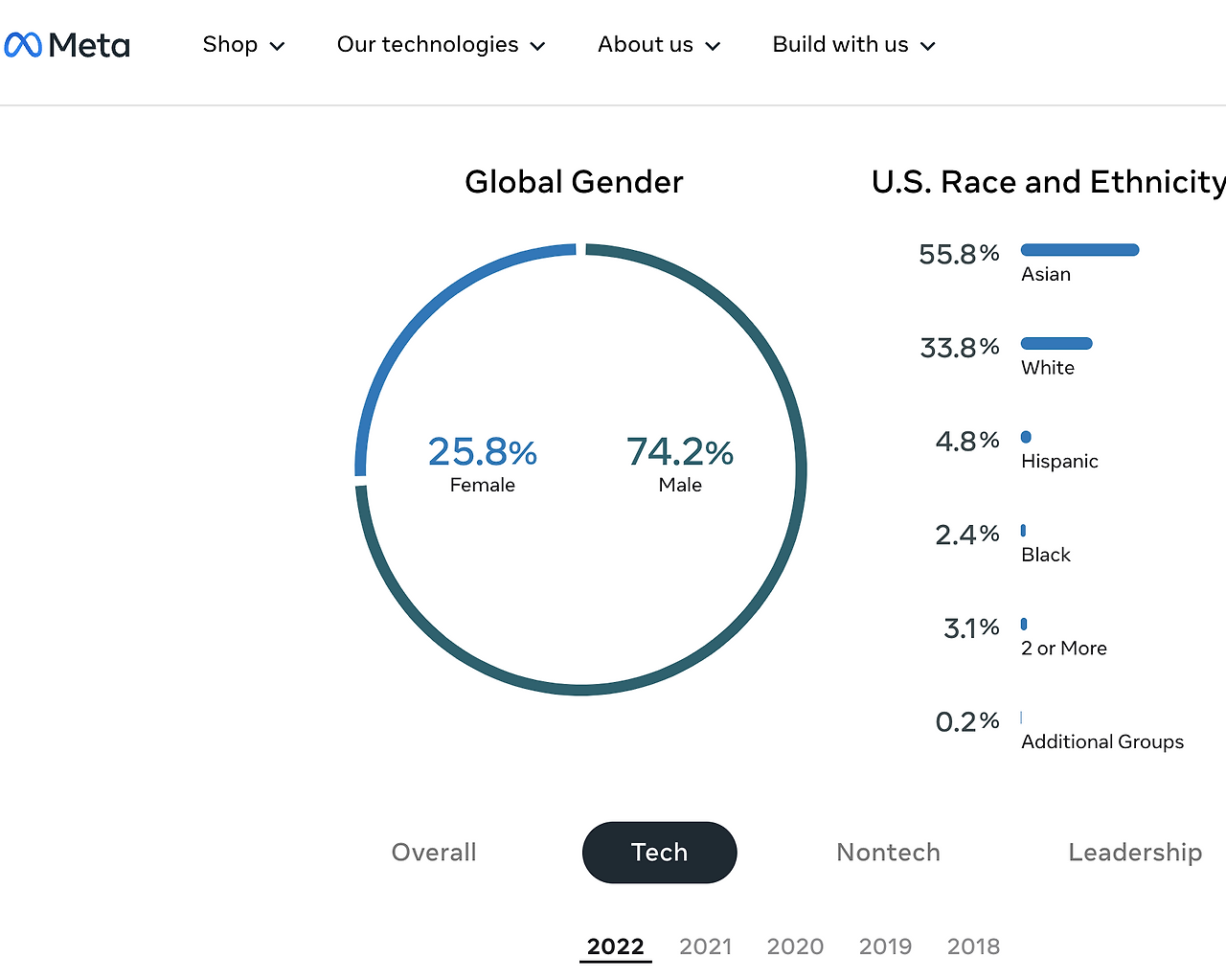Open the About us menu
Image resolution: width=1226 pixels, height=980 pixels.
click(x=659, y=45)
